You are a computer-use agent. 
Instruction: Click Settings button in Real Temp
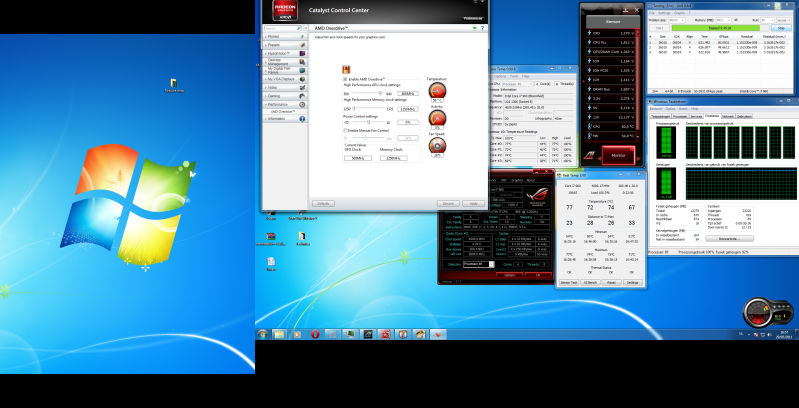(633, 282)
